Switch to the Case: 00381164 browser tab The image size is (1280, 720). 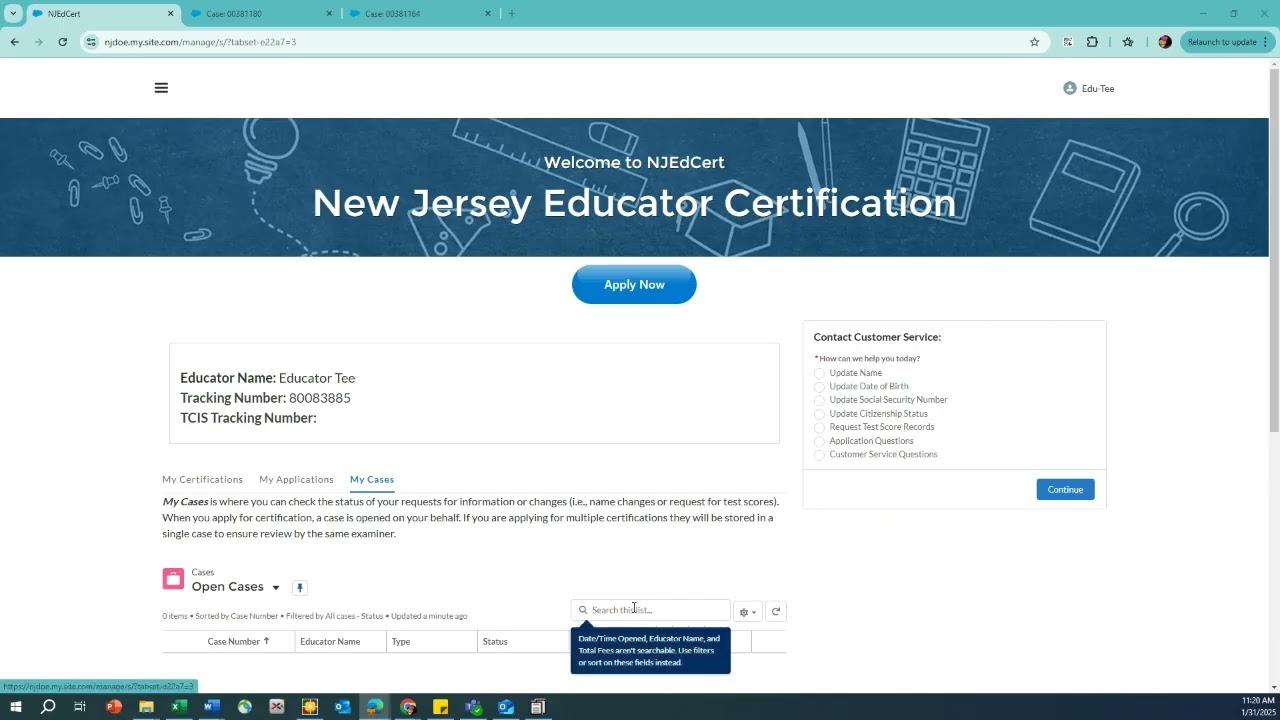tap(420, 14)
